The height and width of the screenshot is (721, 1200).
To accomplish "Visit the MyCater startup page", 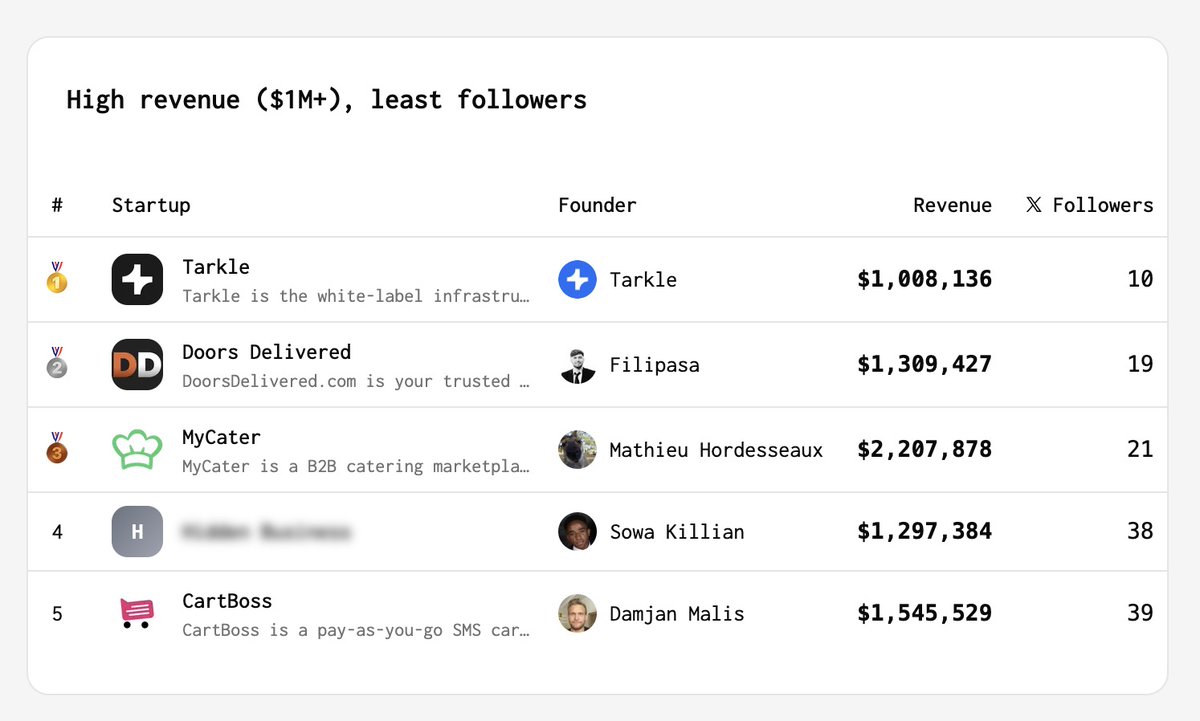I will pos(221,437).
